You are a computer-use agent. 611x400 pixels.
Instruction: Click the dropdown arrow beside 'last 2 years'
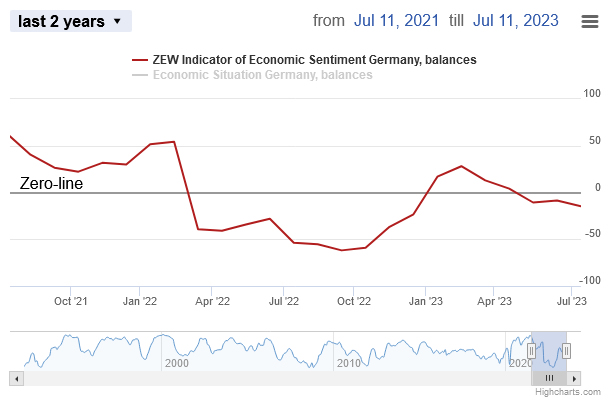(x=118, y=21)
